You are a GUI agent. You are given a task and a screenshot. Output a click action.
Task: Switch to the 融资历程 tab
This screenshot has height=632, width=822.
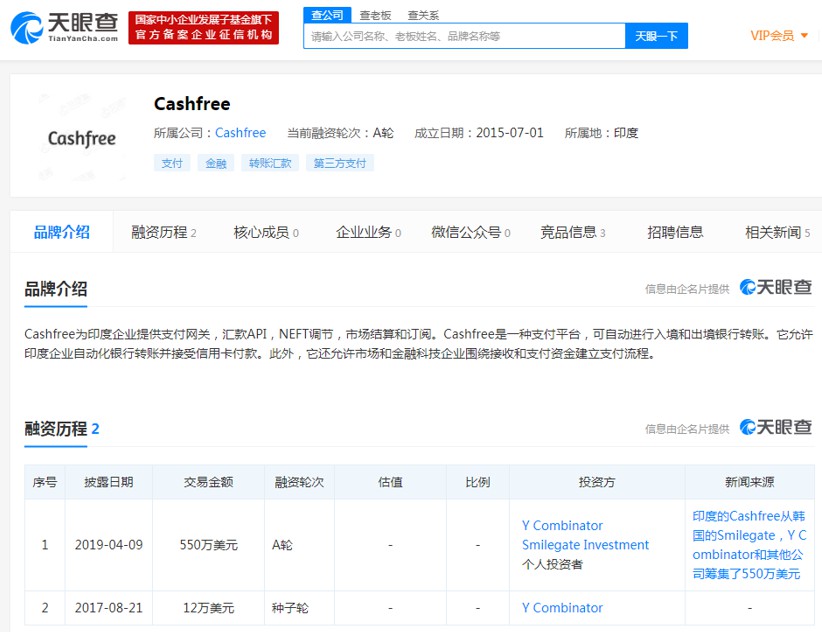pyautogui.click(x=164, y=232)
